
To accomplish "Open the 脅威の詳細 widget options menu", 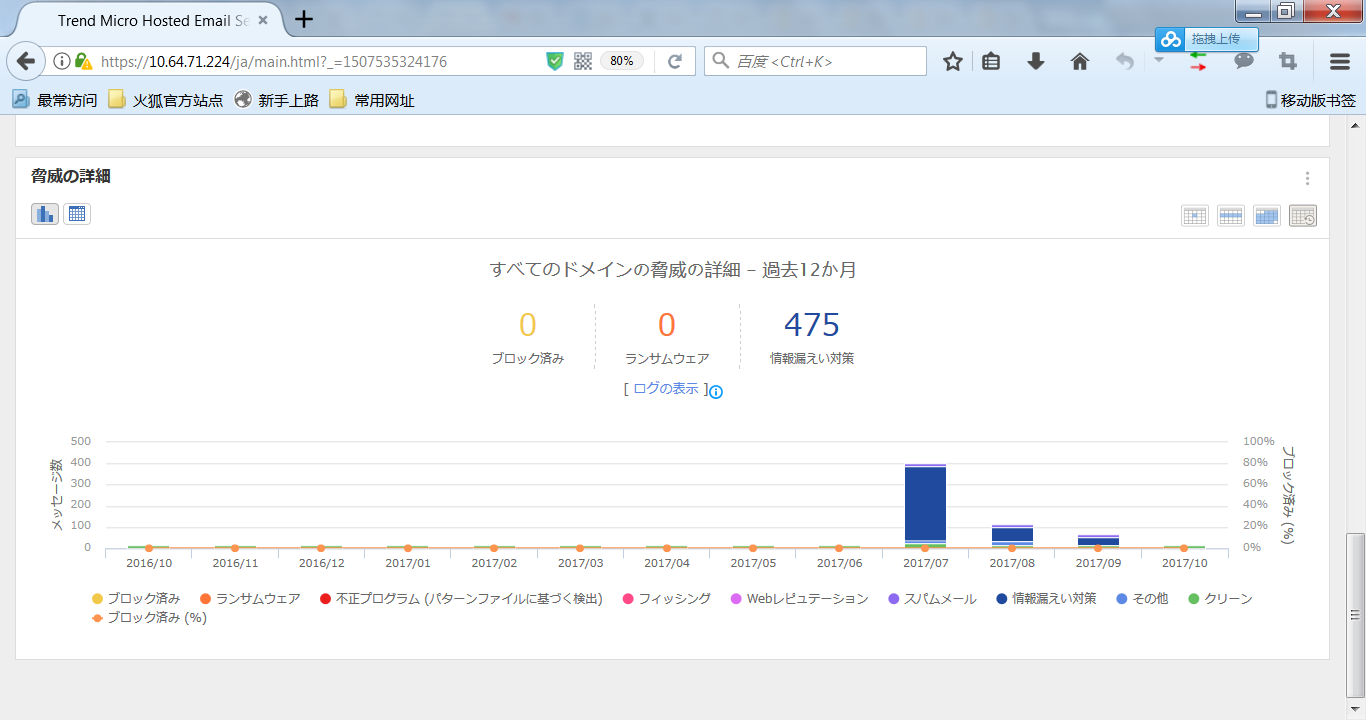I will pyautogui.click(x=1307, y=179).
